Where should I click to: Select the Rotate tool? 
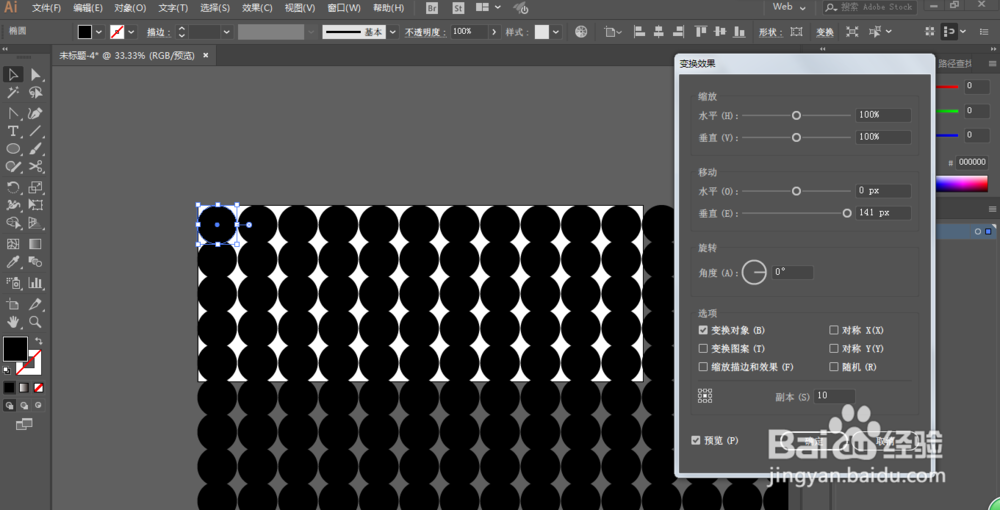(x=13, y=187)
